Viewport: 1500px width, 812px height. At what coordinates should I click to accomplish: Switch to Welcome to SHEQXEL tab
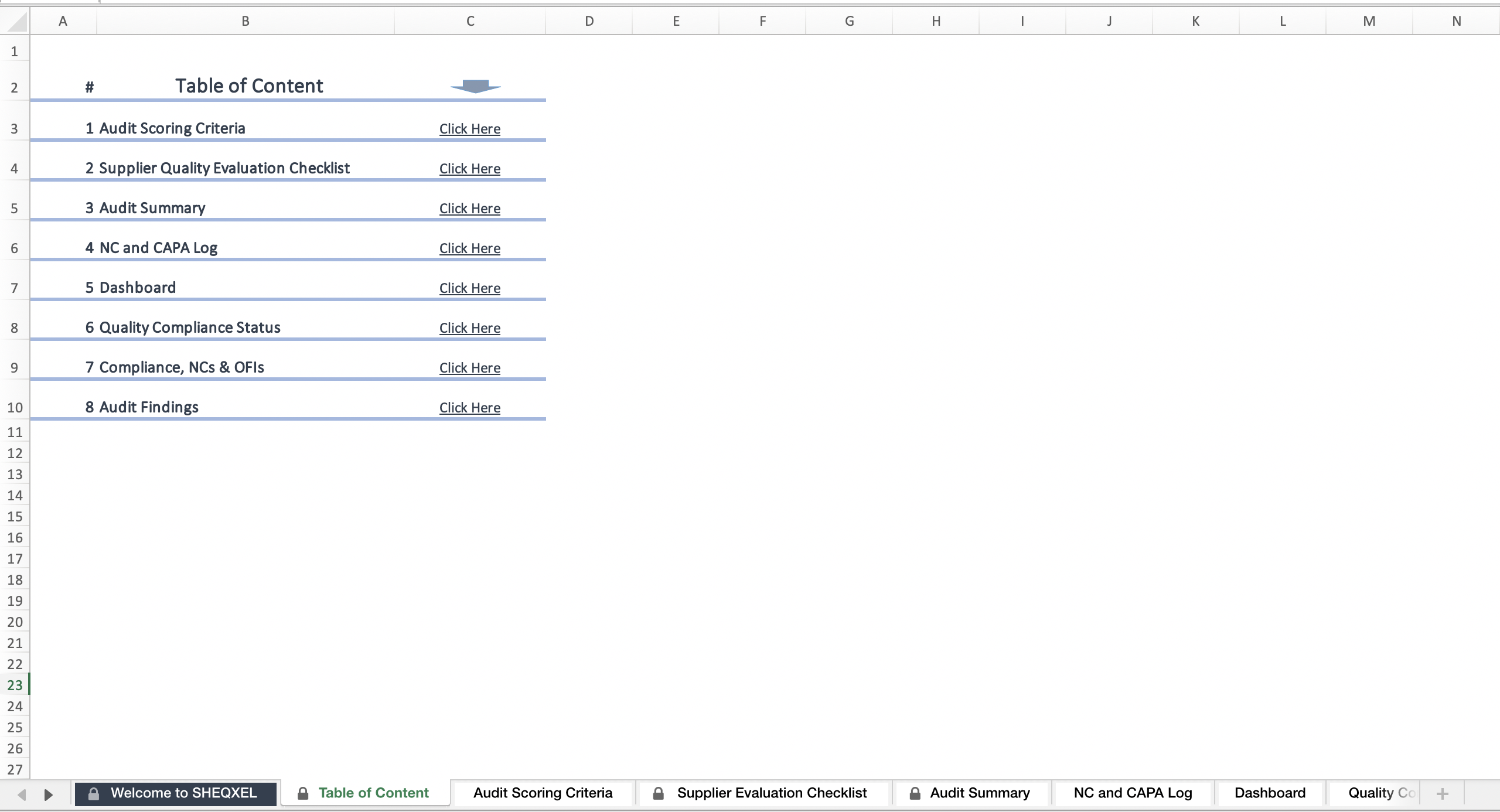point(175,793)
